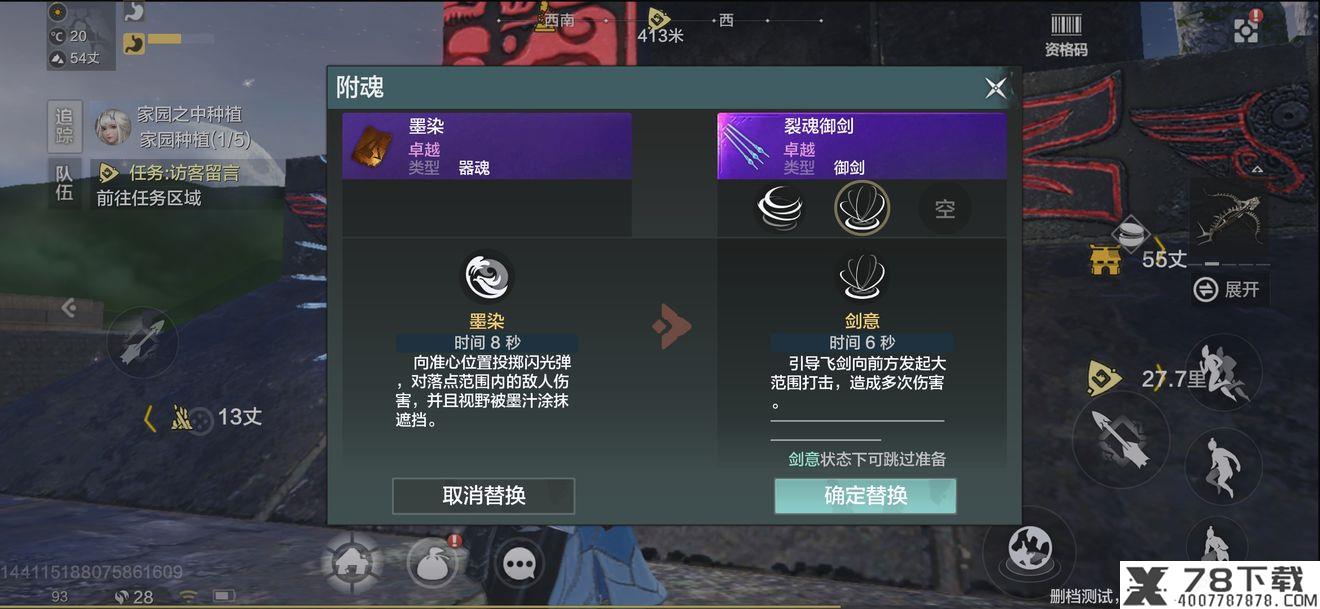
Task: Select the 裂魂御剑 item card
Action: pos(861,146)
